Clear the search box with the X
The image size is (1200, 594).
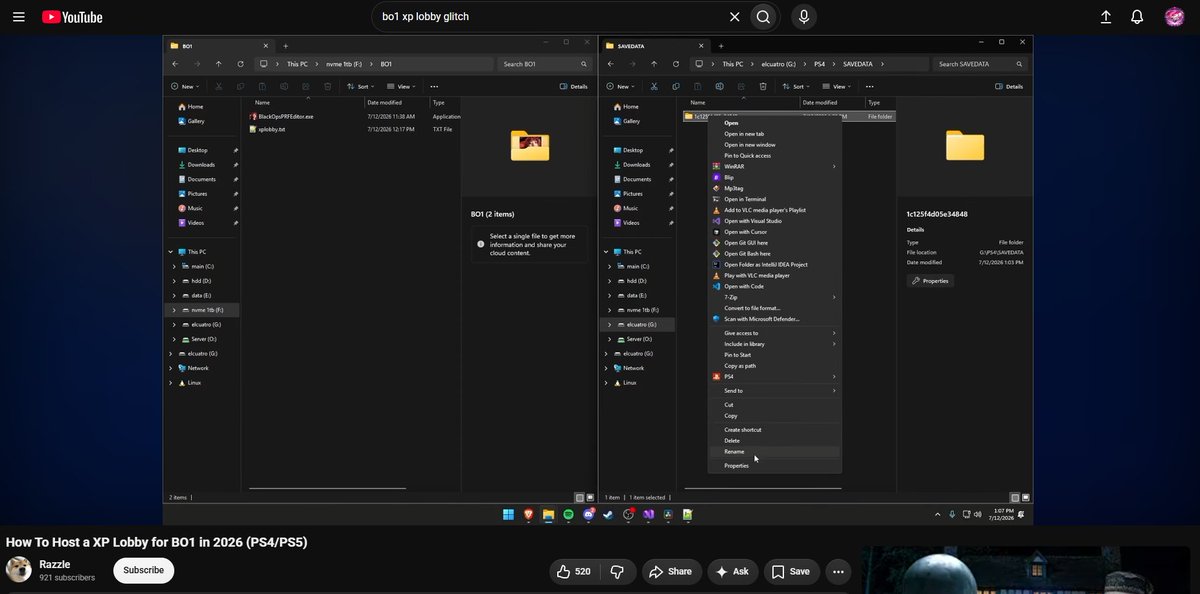(x=734, y=17)
